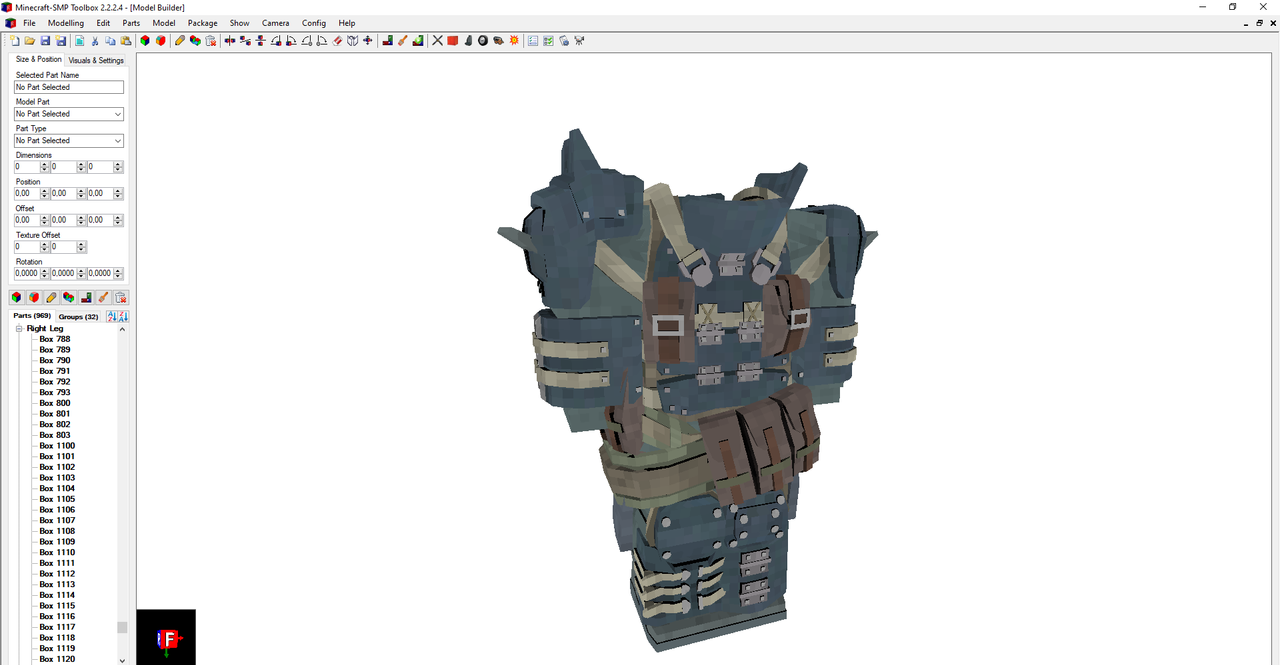
Task: Open the Config menu
Action: (314, 23)
